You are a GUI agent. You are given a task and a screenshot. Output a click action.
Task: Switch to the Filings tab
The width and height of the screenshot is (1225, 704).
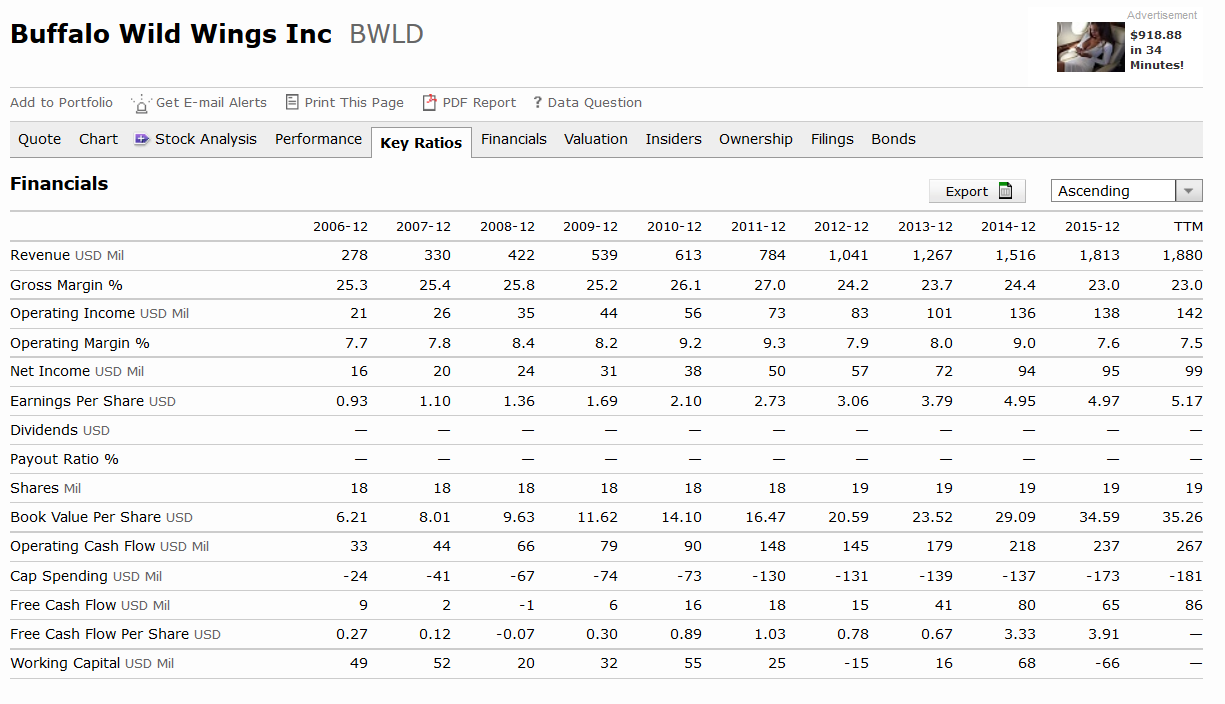(x=832, y=139)
